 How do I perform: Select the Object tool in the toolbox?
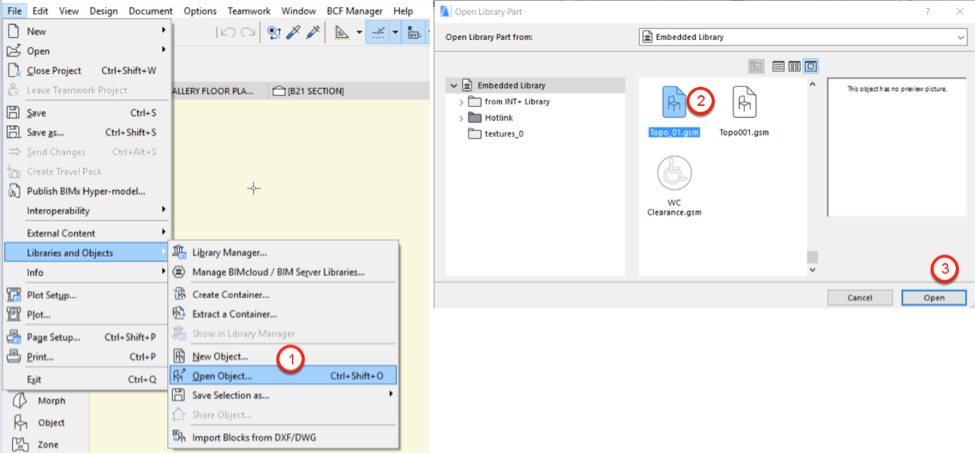40,422
